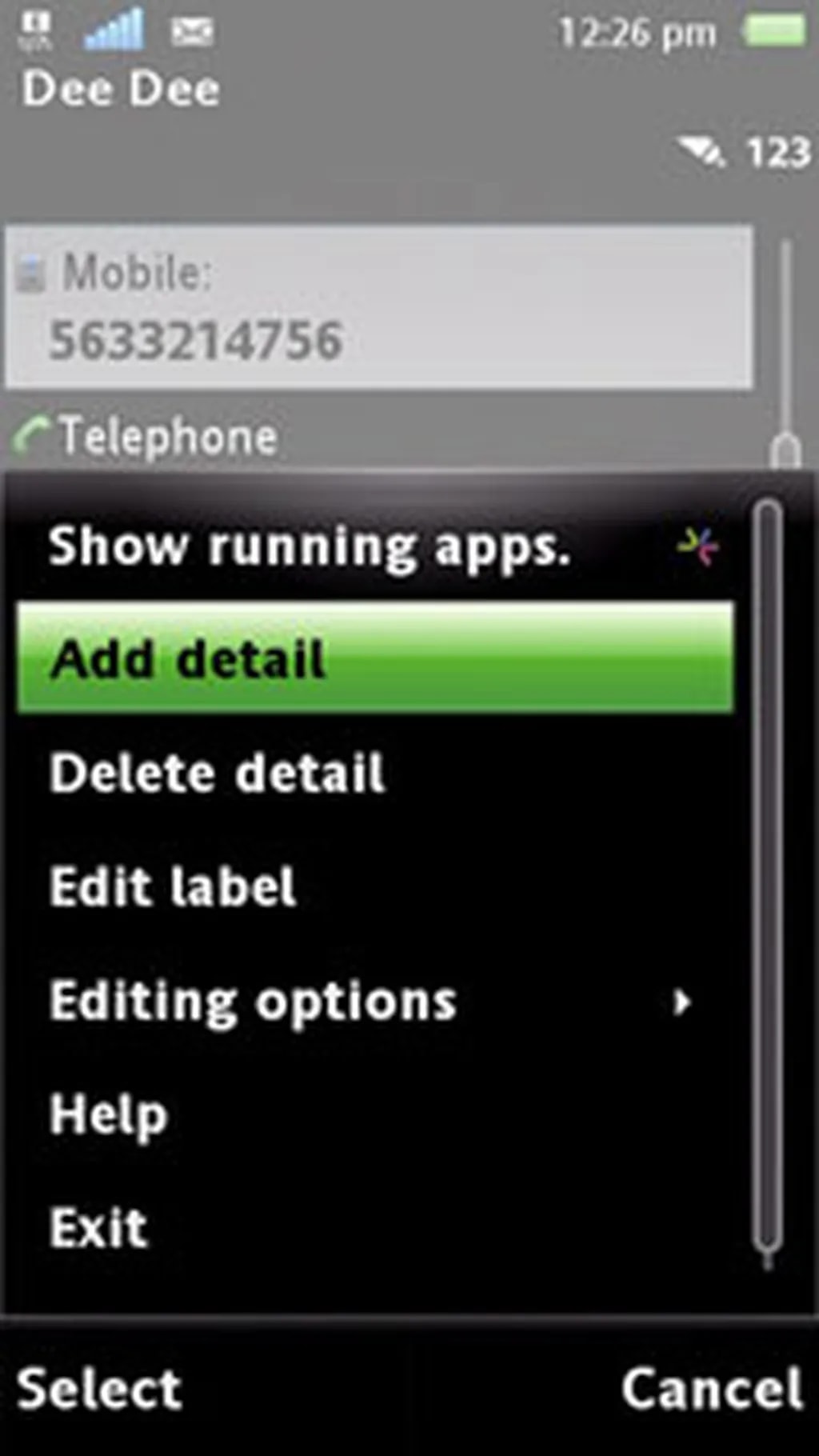
Task: Tap the green battery indicator
Action: click(773, 31)
